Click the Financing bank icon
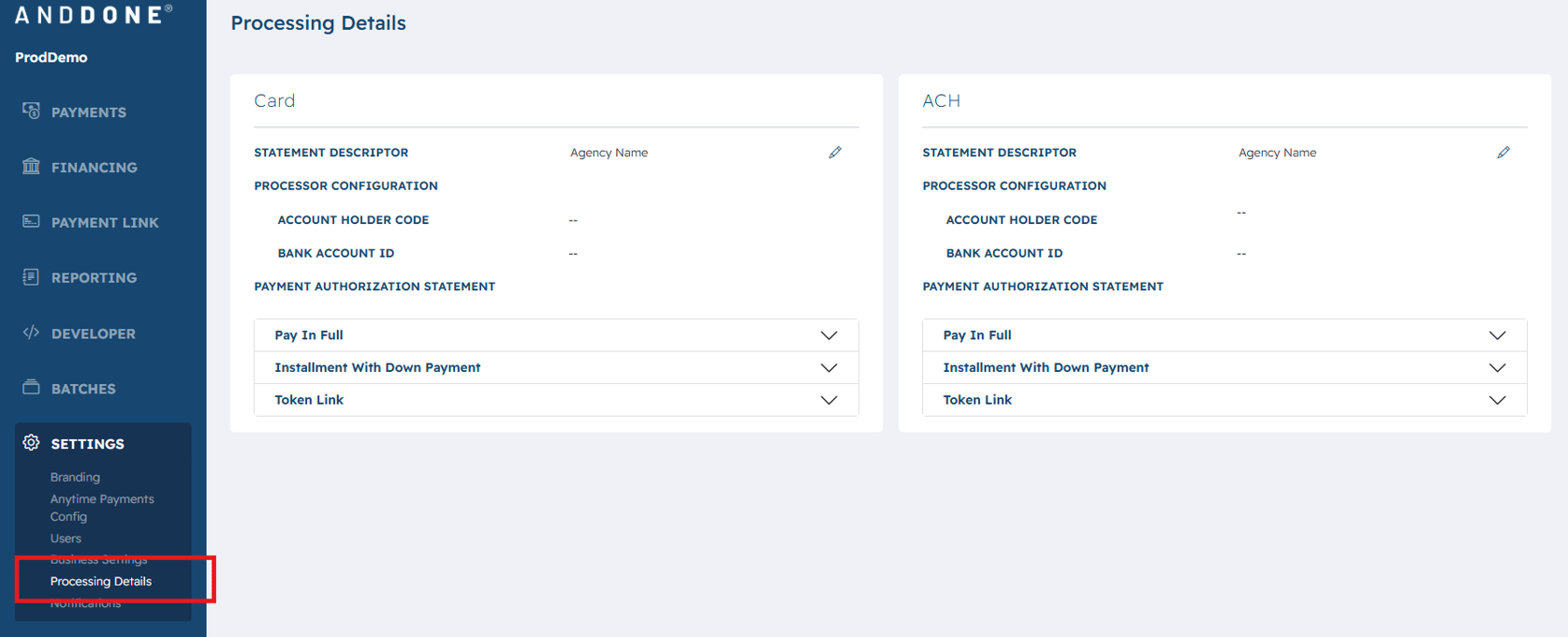This screenshot has width=1568, height=637. tap(31, 166)
